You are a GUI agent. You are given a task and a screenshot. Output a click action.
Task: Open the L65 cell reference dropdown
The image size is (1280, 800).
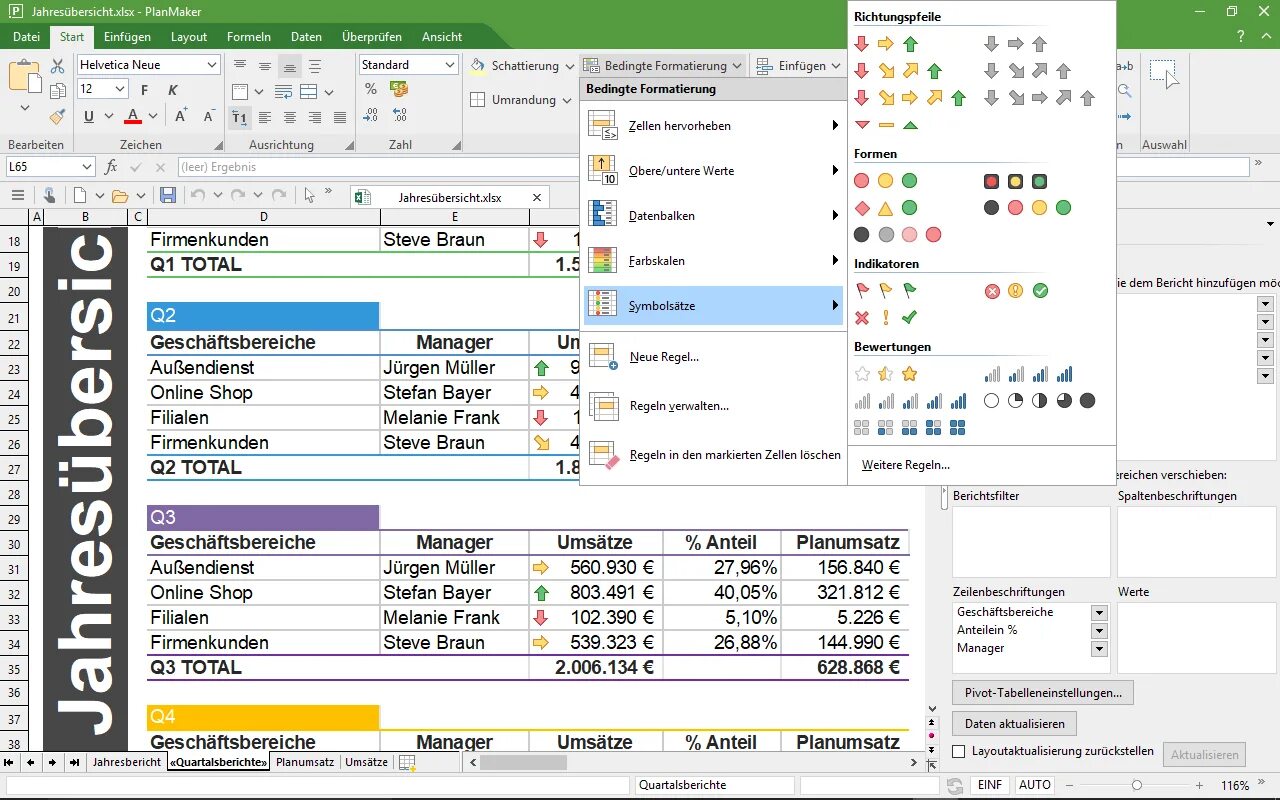coord(87,167)
